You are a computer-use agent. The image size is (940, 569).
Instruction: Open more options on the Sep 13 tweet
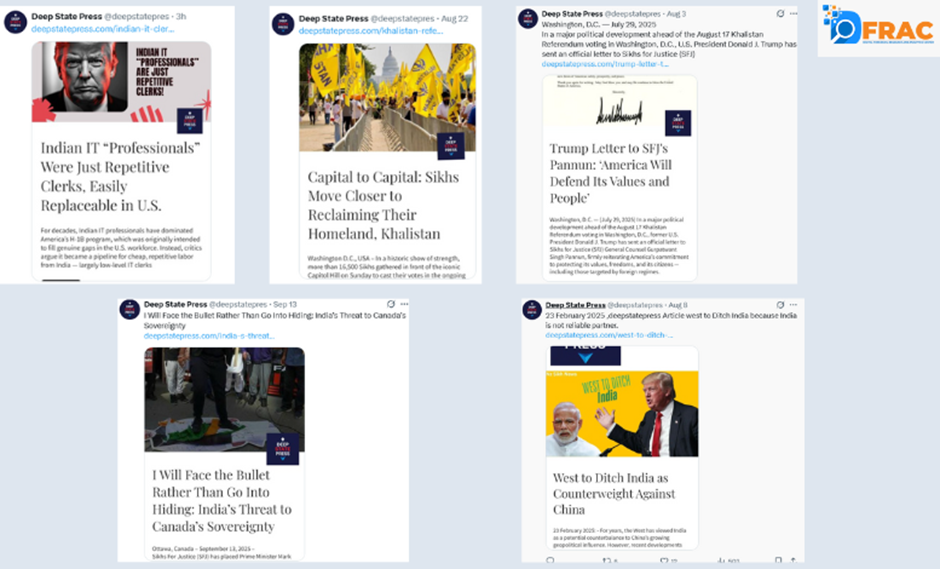click(405, 304)
